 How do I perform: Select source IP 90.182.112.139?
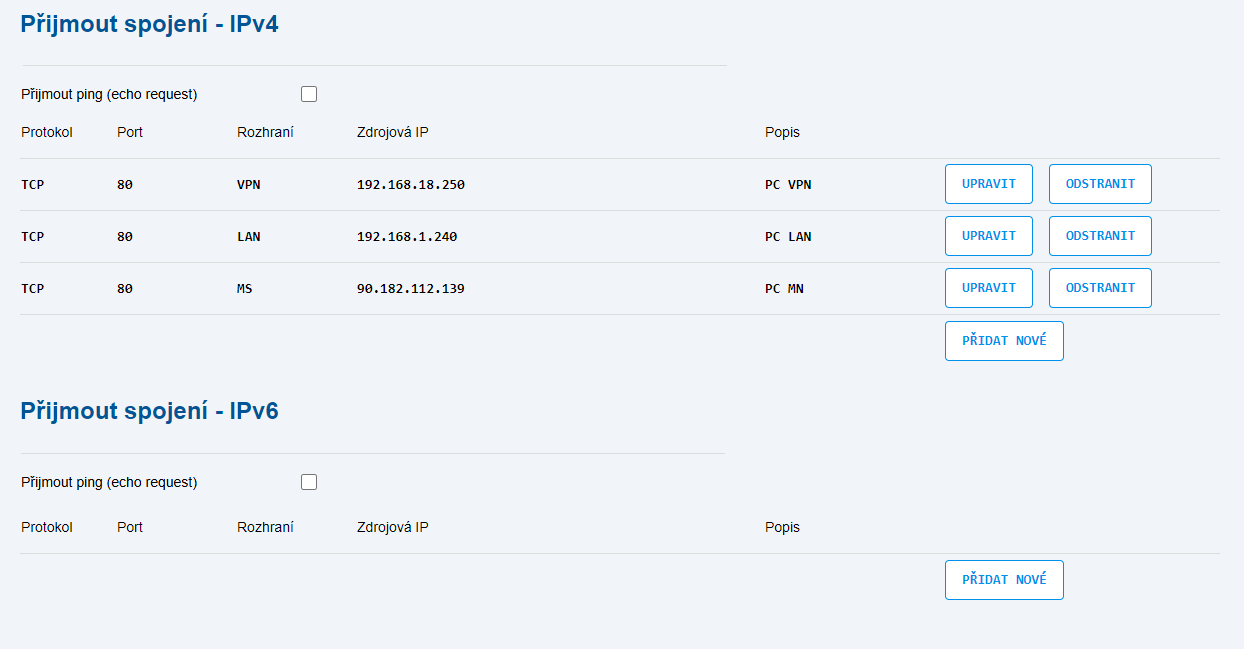411,289
